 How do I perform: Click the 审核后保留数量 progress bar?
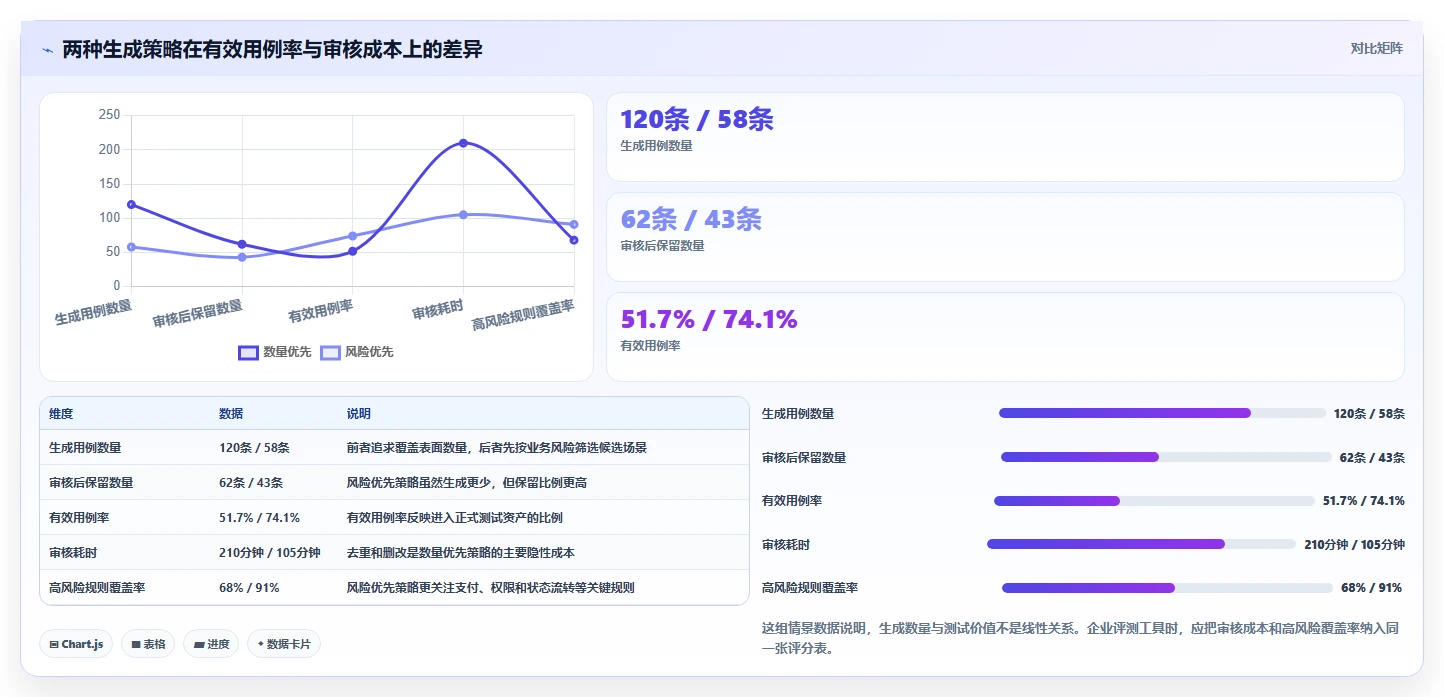click(1166, 457)
